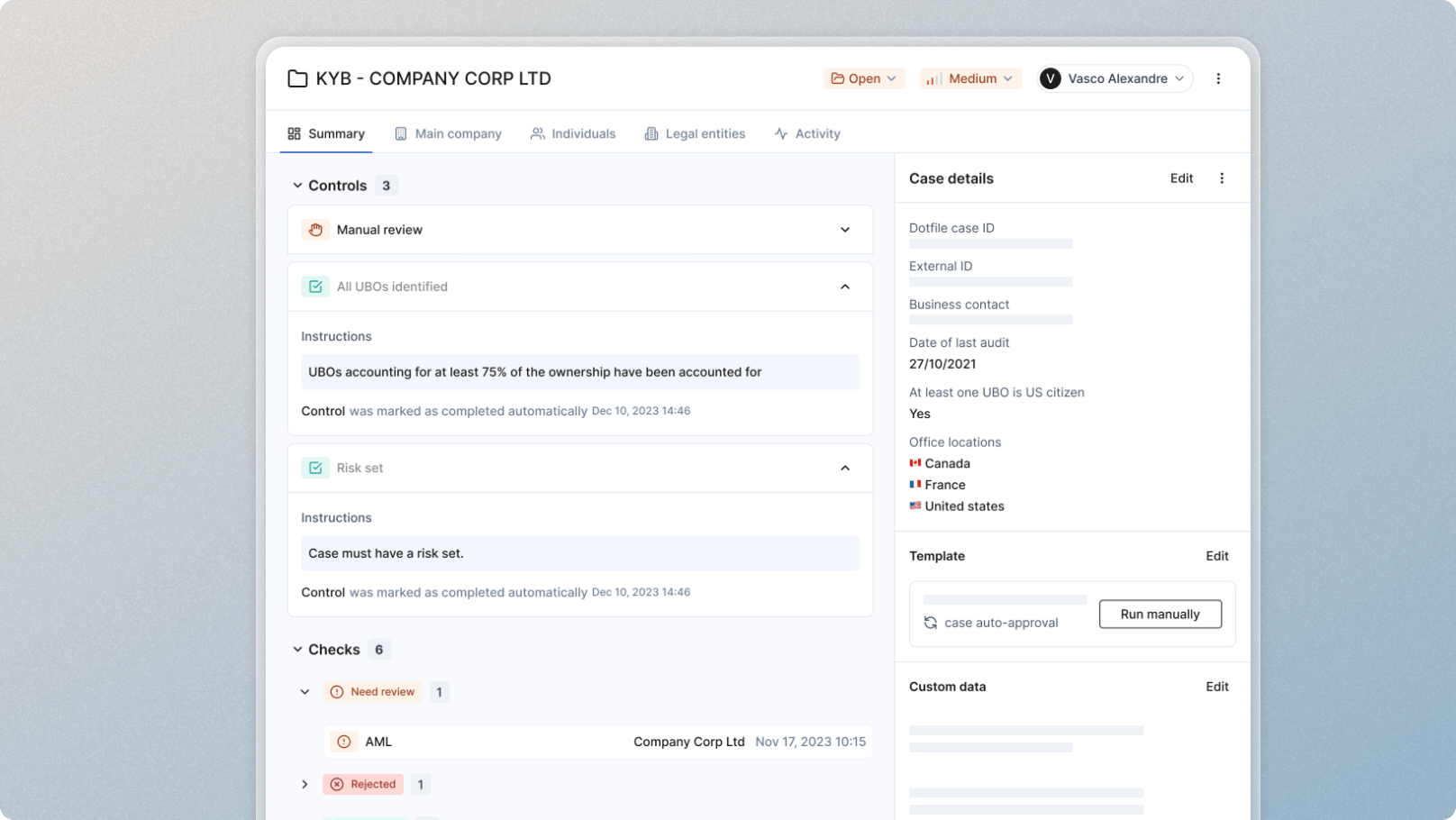This screenshot has height=820, width=1456.
Task: Click the AML alert icon
Action: point(344,742)
